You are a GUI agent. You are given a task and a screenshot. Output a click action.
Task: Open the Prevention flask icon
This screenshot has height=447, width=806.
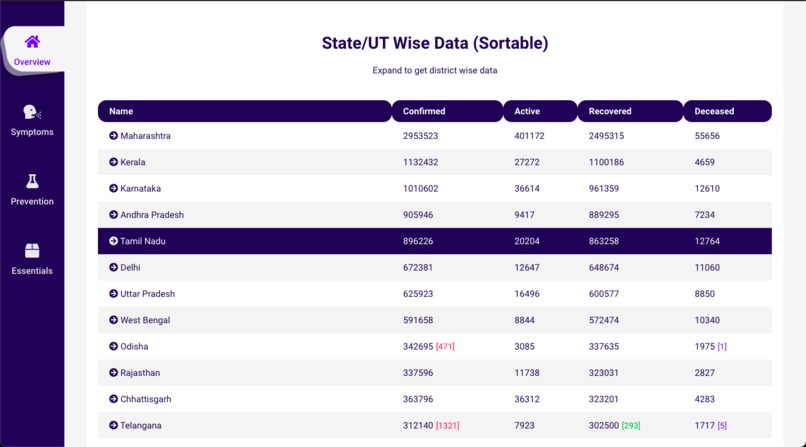[x=32, y=181]
